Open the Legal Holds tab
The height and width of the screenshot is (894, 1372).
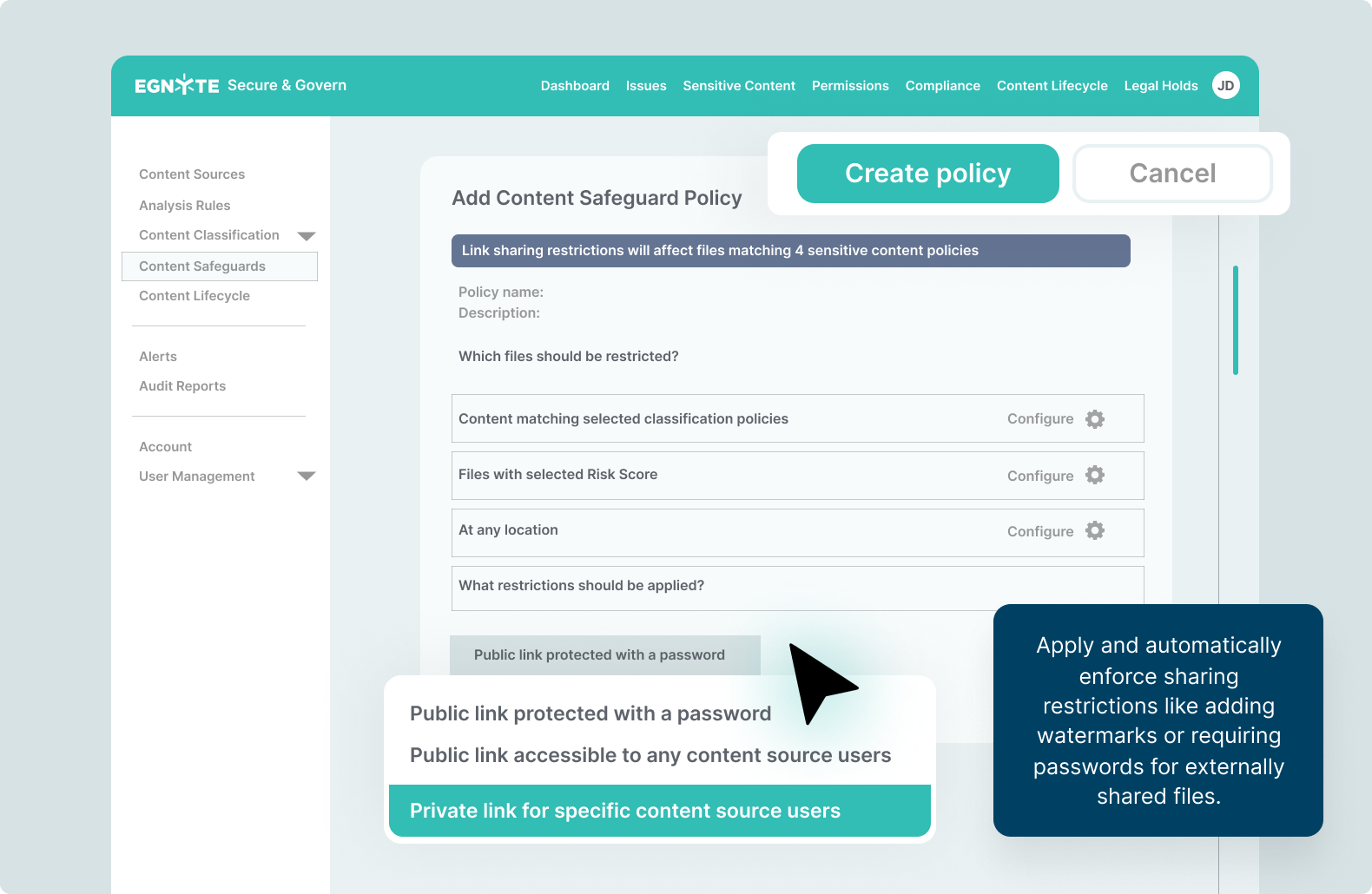(x=1160, y=86)
